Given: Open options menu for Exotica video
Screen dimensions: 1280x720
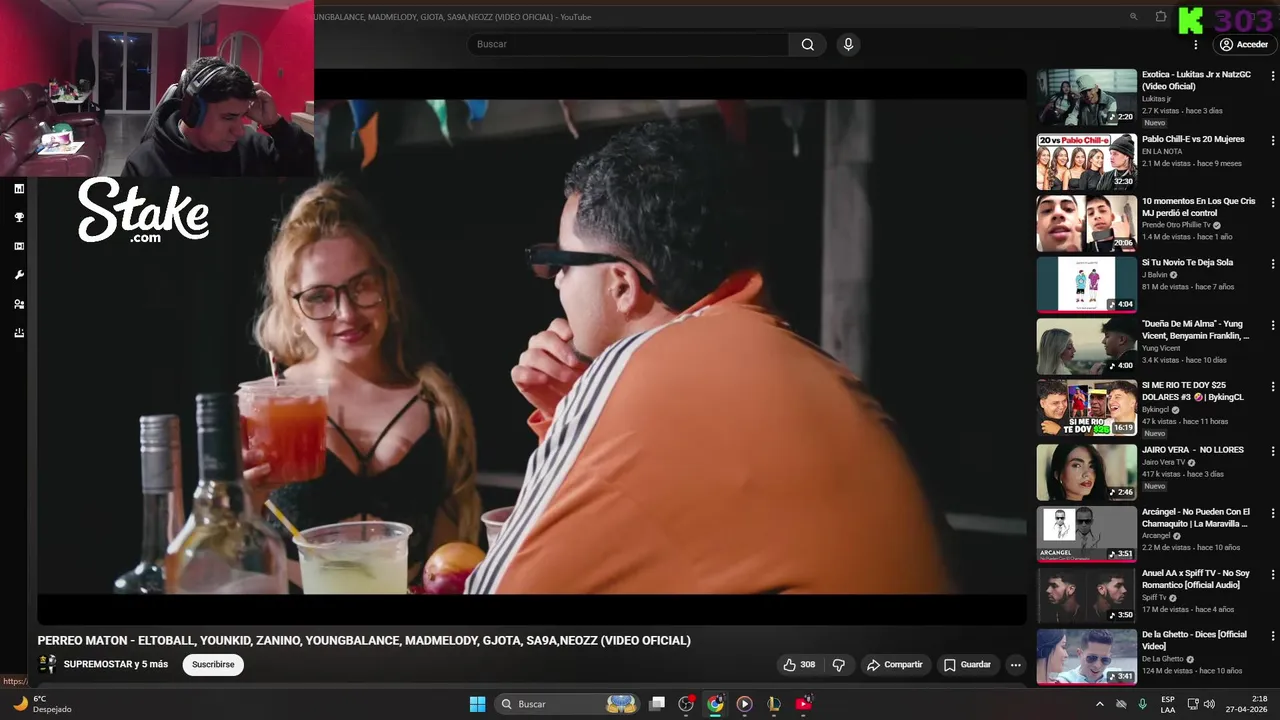Looking at the screenshot, I should pos(1273,77).
